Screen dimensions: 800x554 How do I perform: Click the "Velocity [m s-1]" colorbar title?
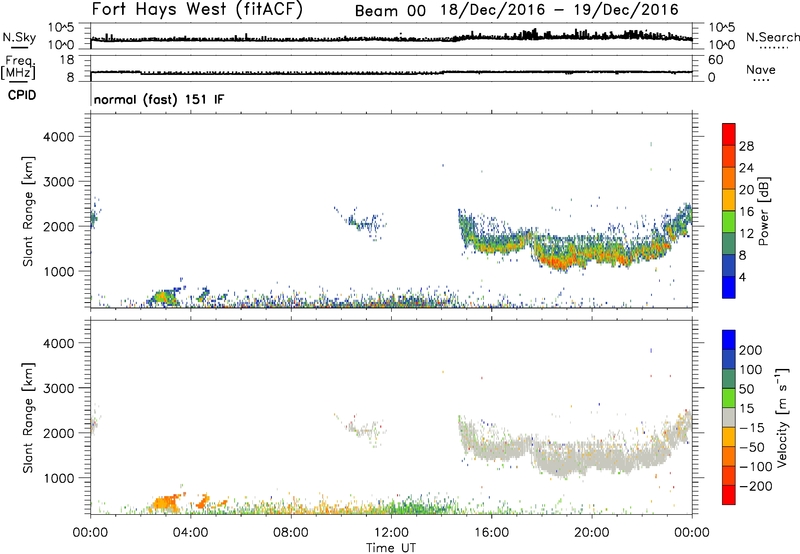point(782,417)
